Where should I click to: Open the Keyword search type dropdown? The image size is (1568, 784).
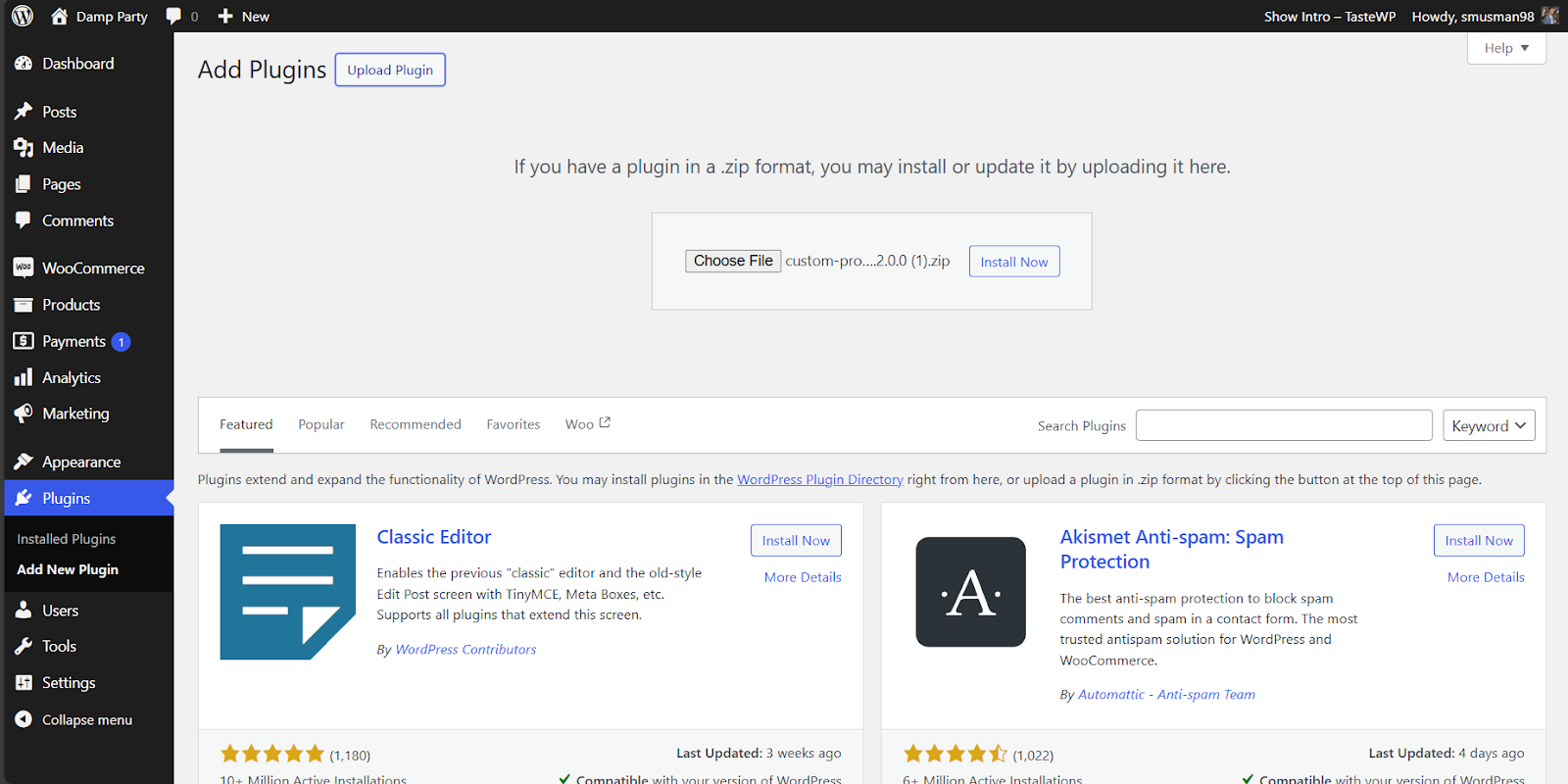pyautogui.click(x=1489, y=425)
